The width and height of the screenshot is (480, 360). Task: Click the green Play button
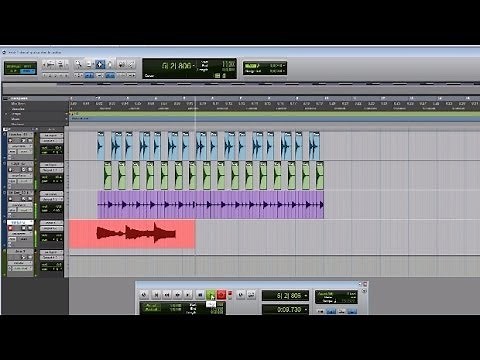[x=211, y=295]
